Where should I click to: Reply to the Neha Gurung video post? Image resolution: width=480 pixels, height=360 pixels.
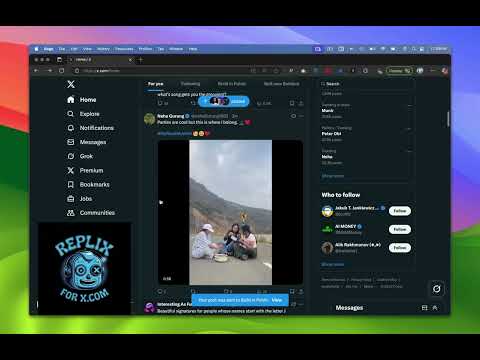pyautogui.click(x=161, y=291)
